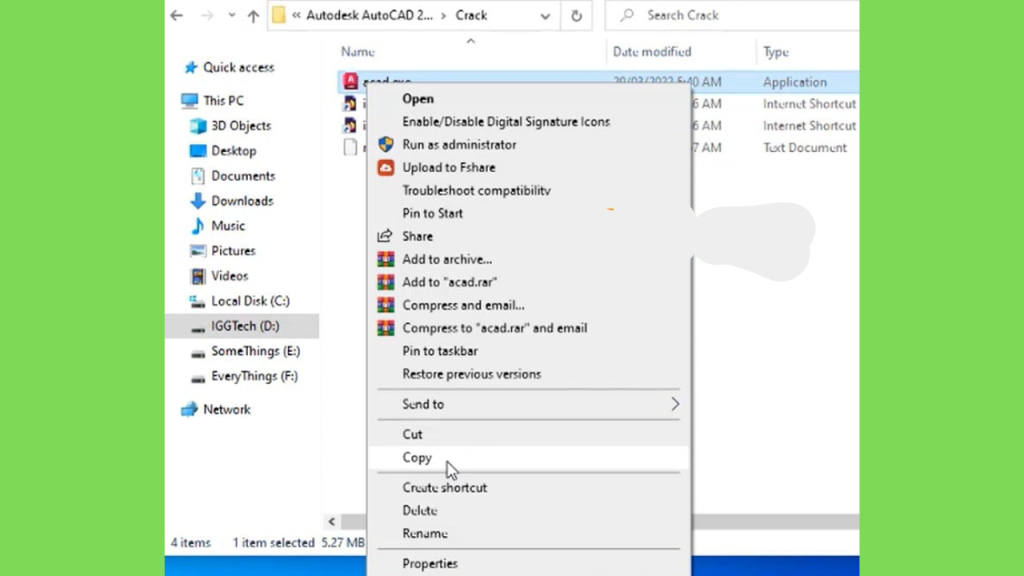Viewport: 1024px width, 576px height.
Task: Open the recent locations chevron
Action: [x=232, y=15]
